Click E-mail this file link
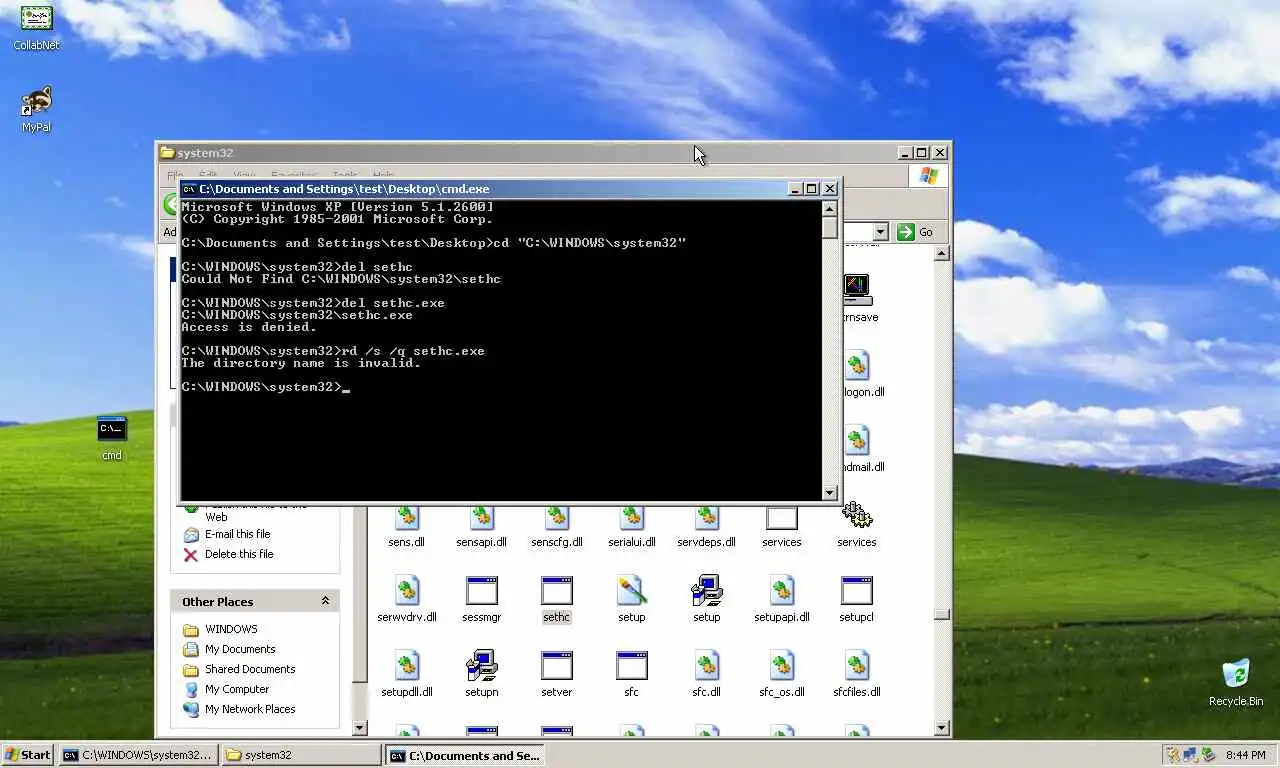This screenshot has height=768, width=1280. (228, 534)
